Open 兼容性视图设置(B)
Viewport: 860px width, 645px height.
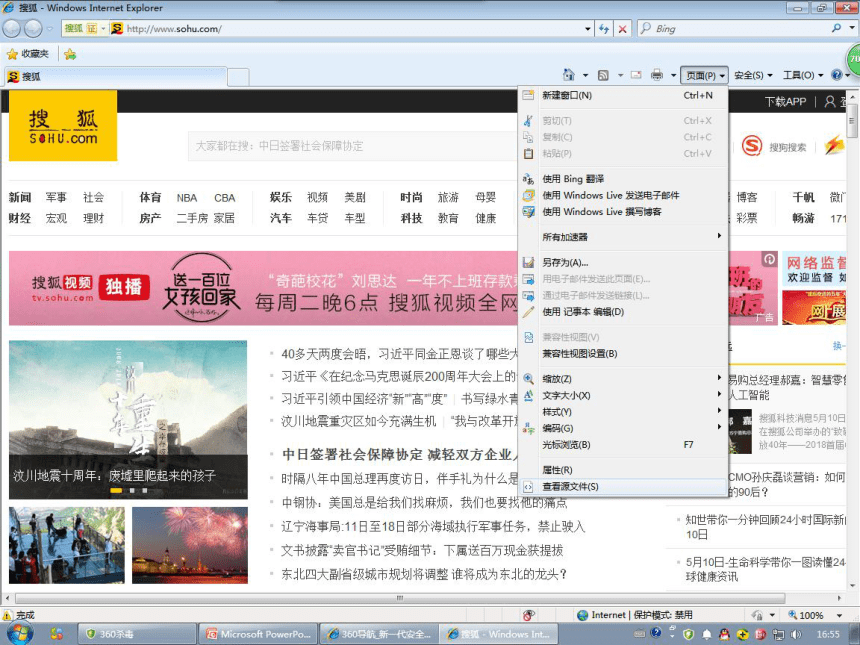coord(624,353)
